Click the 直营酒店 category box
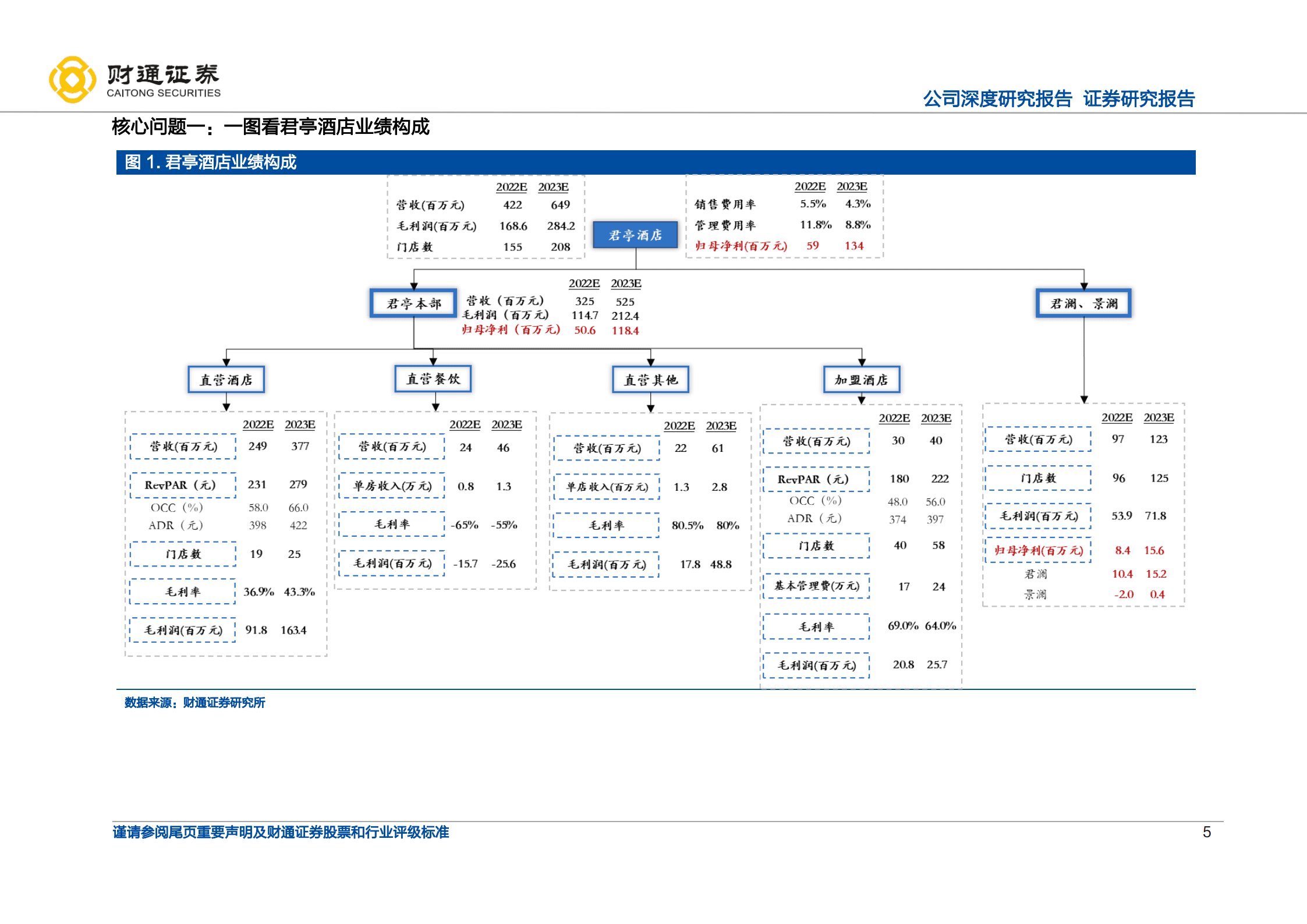The height and width of the screenshot is (924, 1307). click(226, 378)
